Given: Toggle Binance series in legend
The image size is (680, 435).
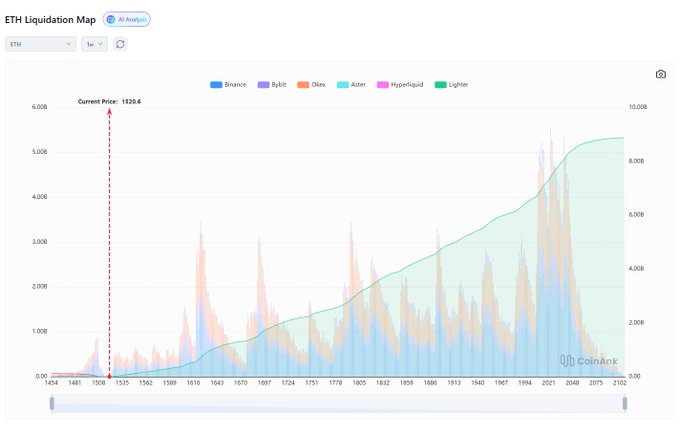Looking at the screenshot, I should pos(228,85).
